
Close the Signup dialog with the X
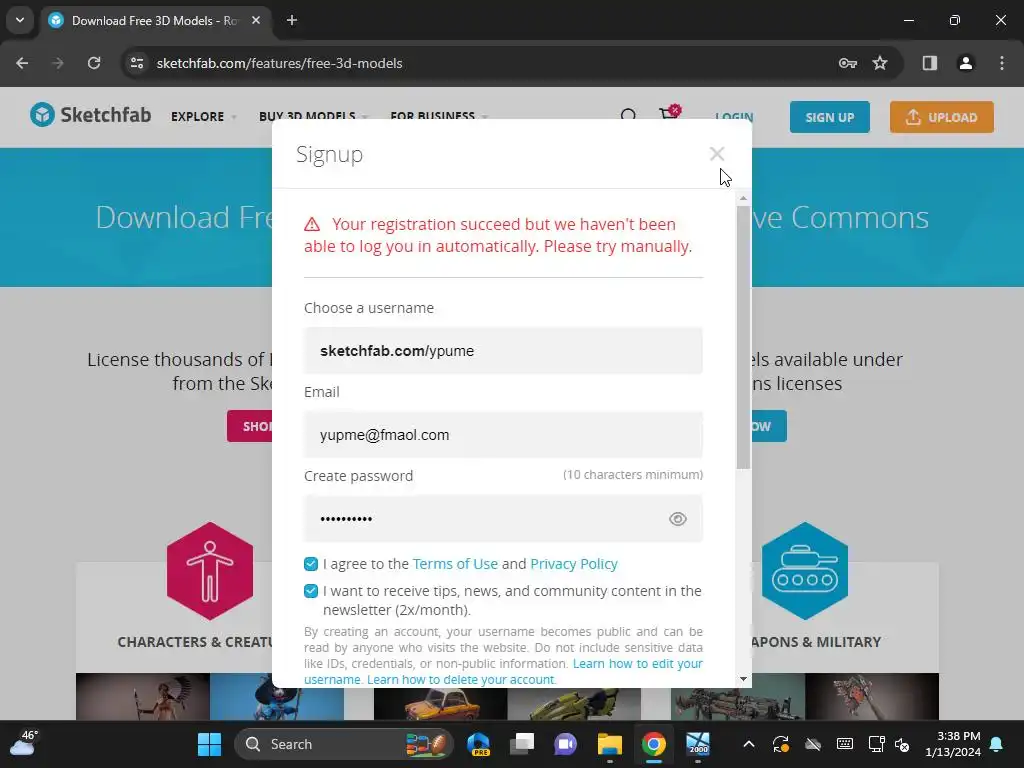click(716, 153)
